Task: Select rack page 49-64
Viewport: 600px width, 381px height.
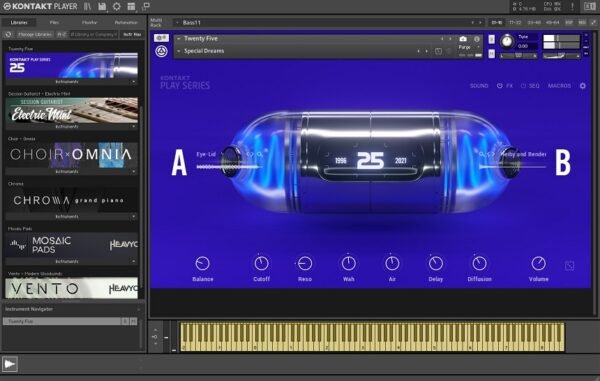Action: point(553,23)
